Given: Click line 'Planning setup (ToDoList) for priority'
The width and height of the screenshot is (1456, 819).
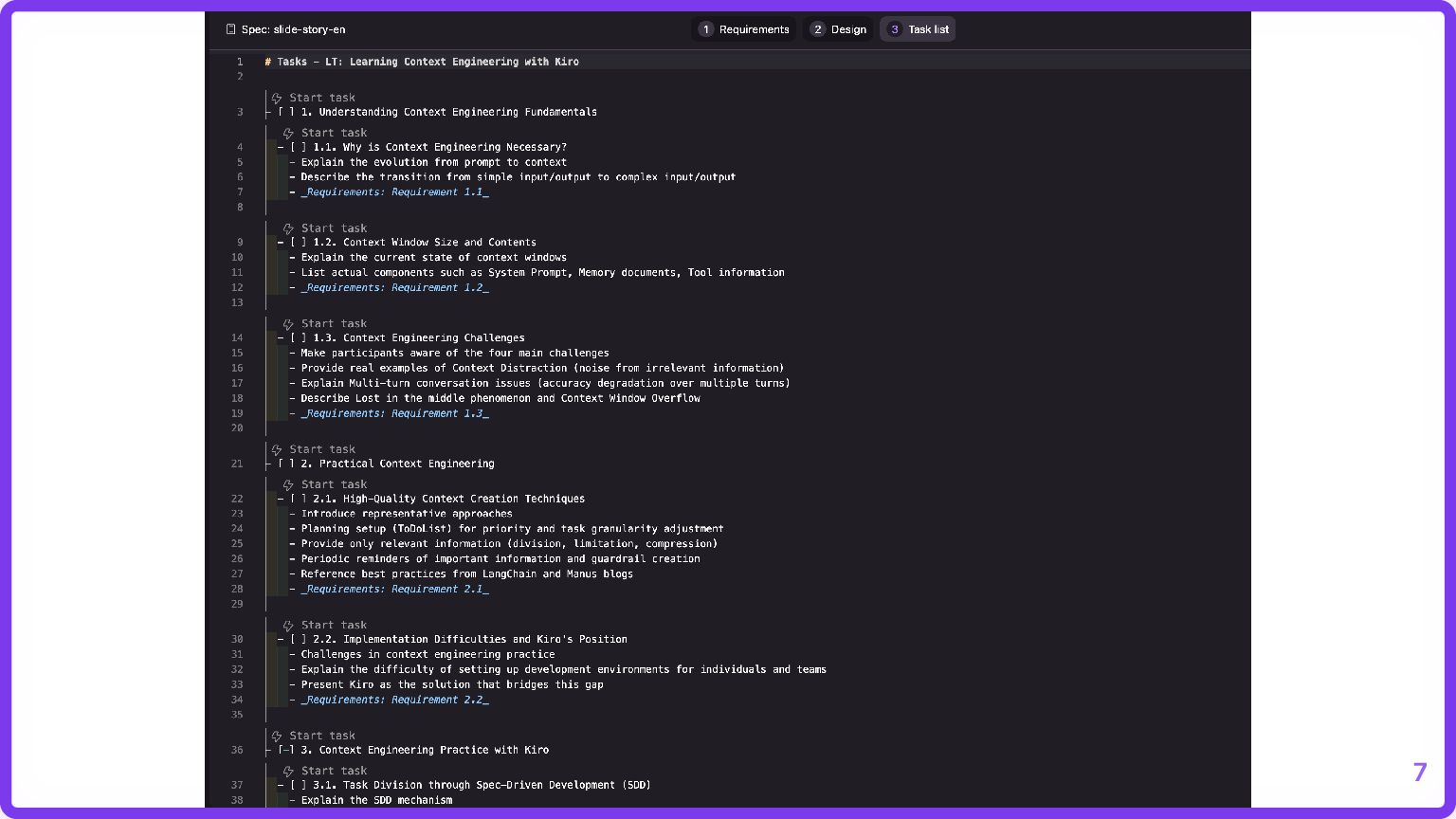Looking at the screenshot, I should pos(513,529).
